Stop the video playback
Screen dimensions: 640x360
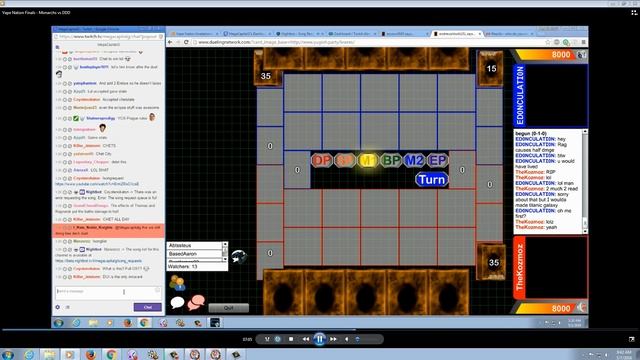(291, 339)
